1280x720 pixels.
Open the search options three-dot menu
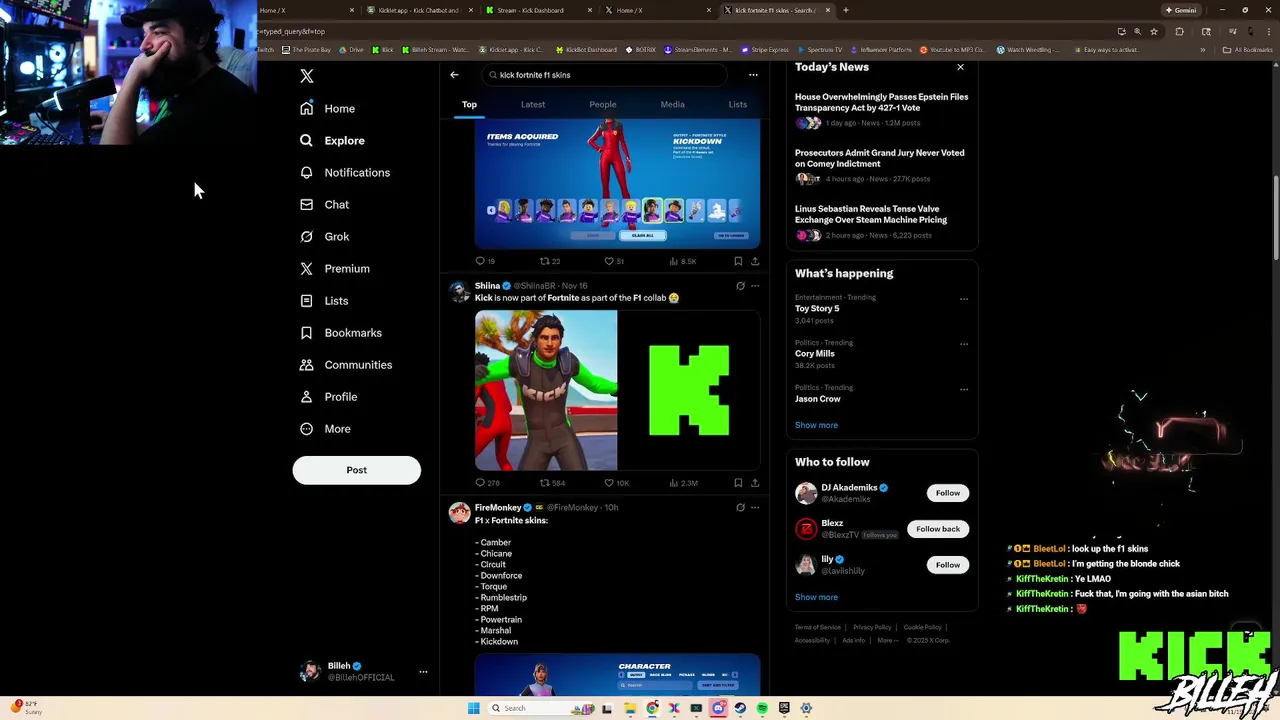click(753, 75)
